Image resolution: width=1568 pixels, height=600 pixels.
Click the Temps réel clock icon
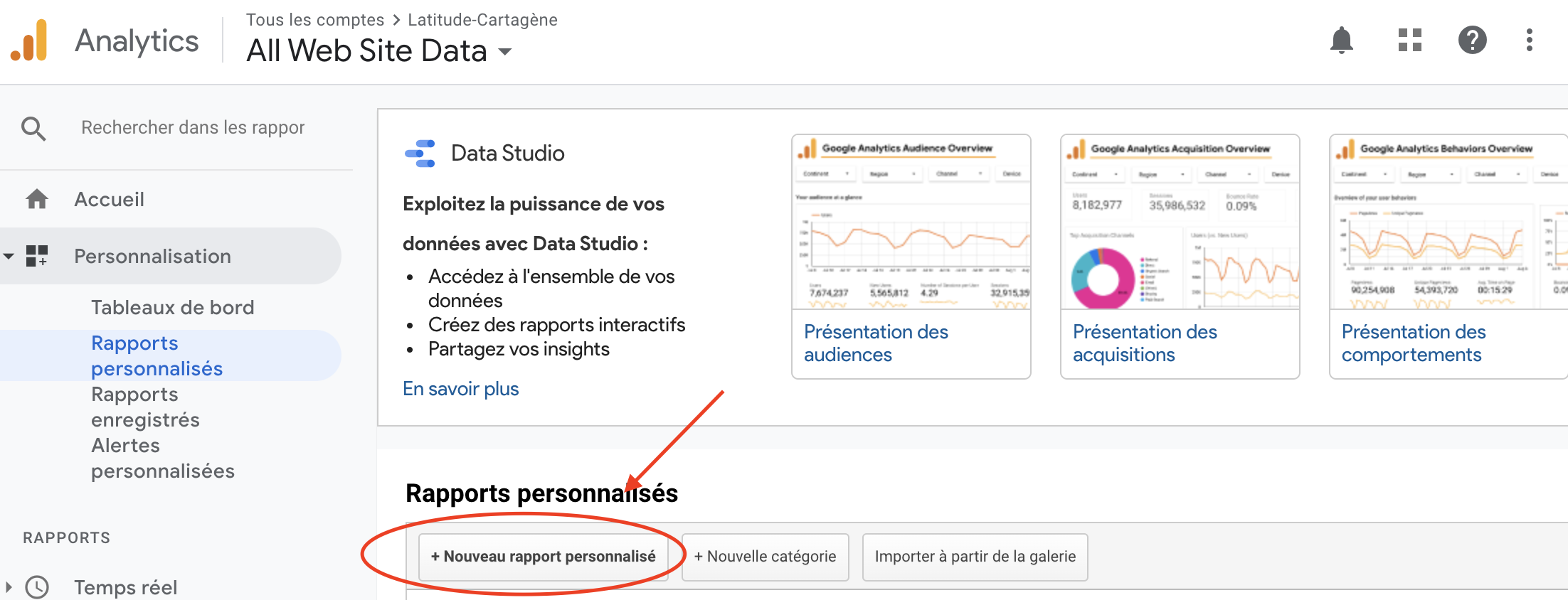tap(37, 587)
